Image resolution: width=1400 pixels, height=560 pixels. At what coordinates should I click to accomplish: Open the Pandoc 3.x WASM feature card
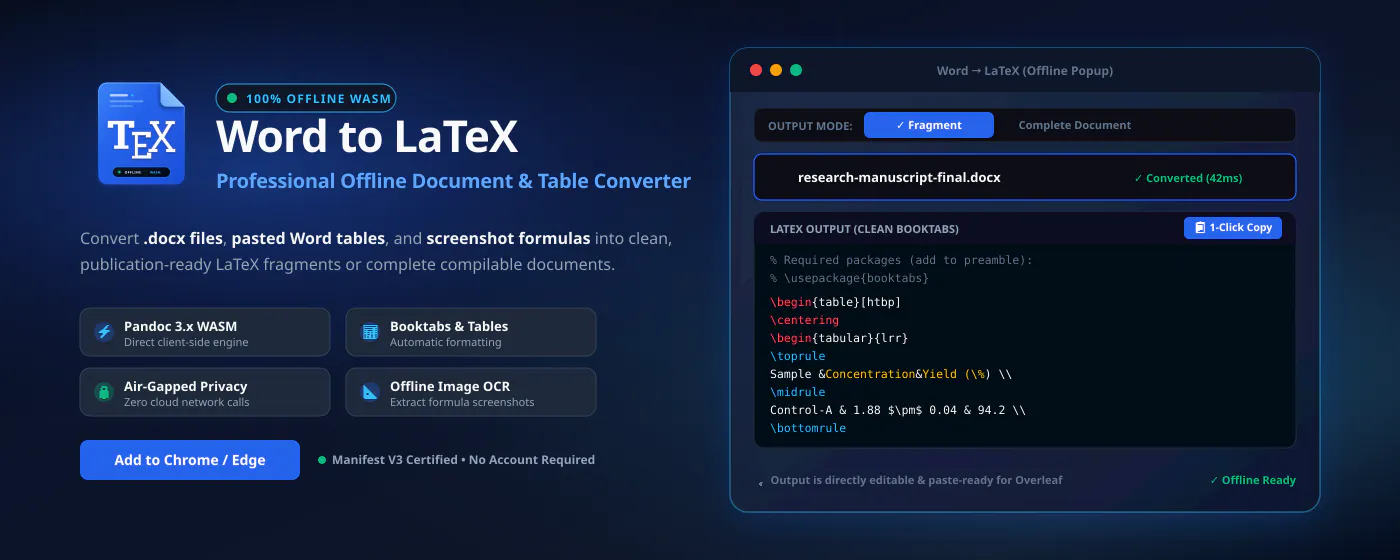coord(205,332)
